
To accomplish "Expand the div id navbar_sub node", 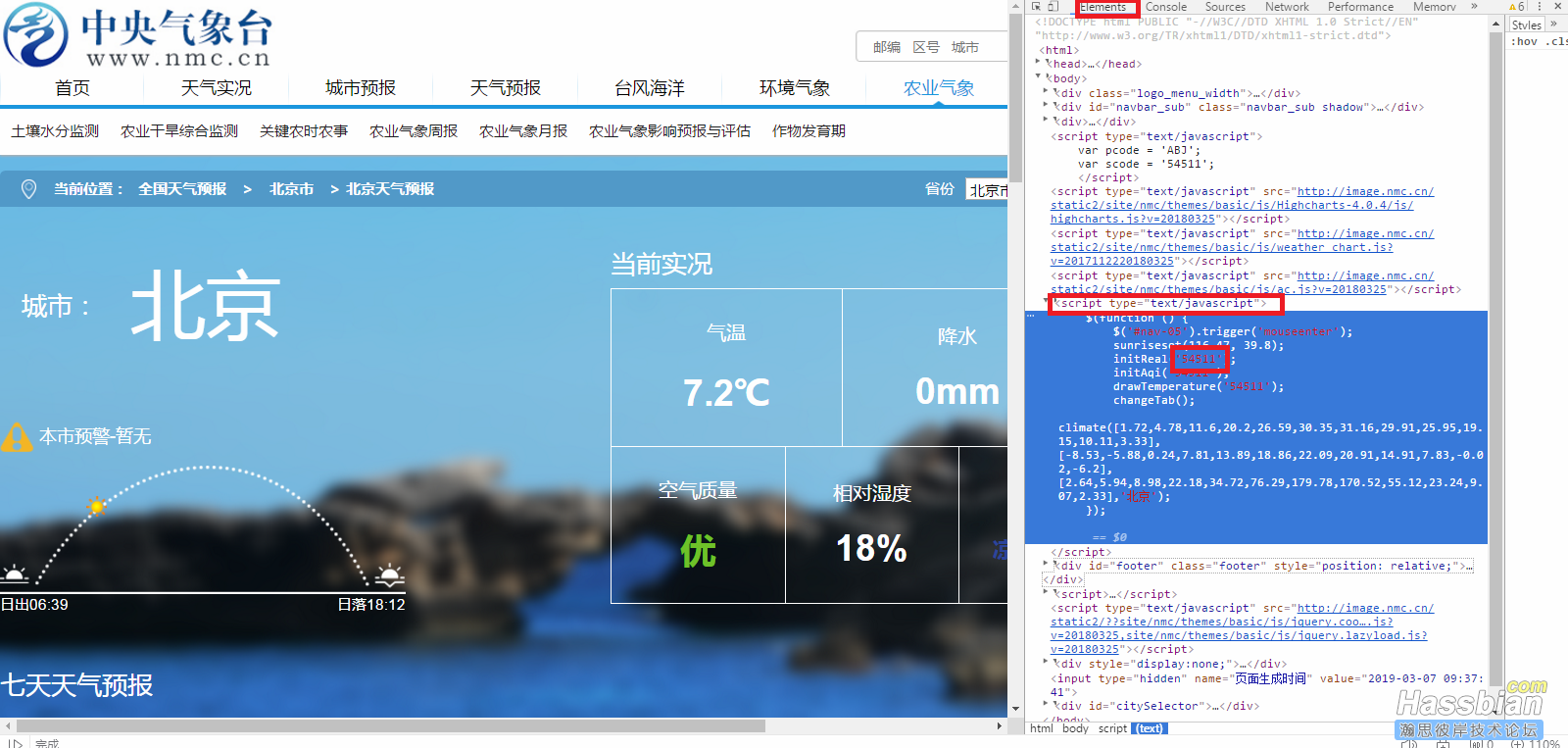I will (x=1045, y=106).
